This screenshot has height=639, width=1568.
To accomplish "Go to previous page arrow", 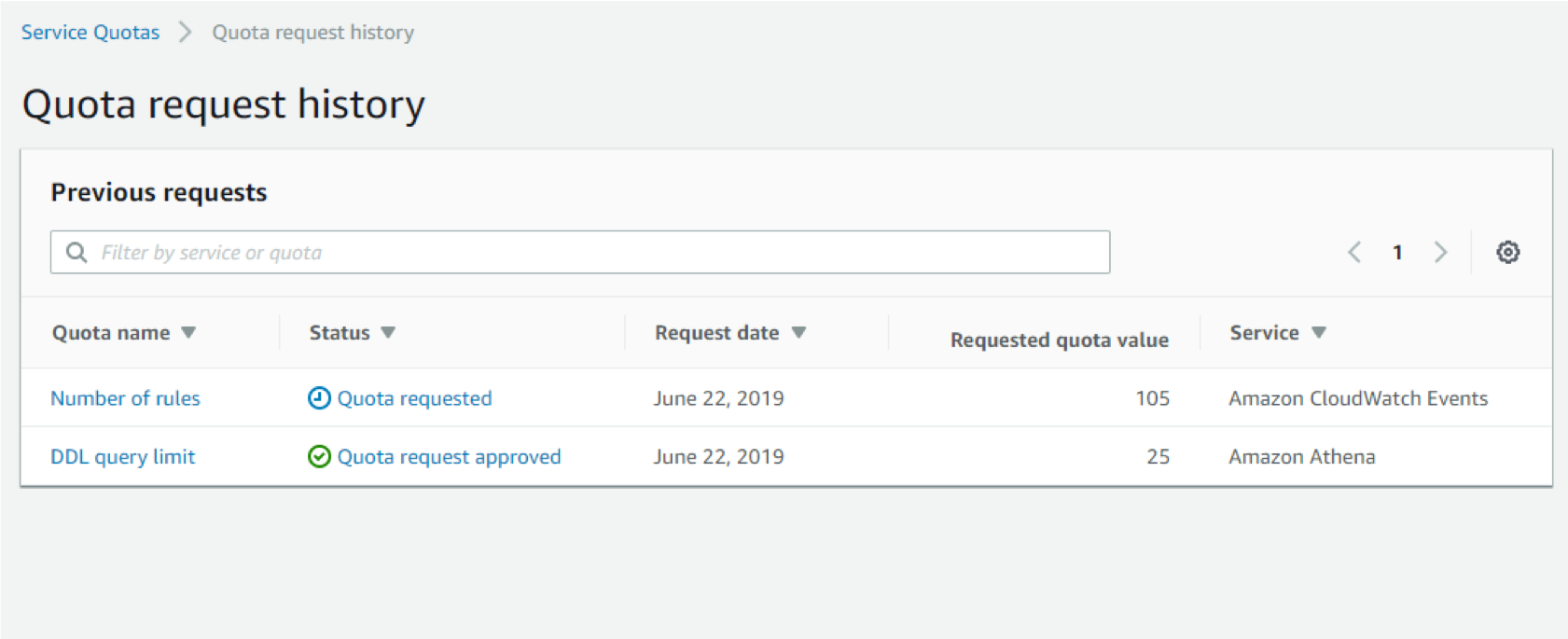I will click(1354, 252).
